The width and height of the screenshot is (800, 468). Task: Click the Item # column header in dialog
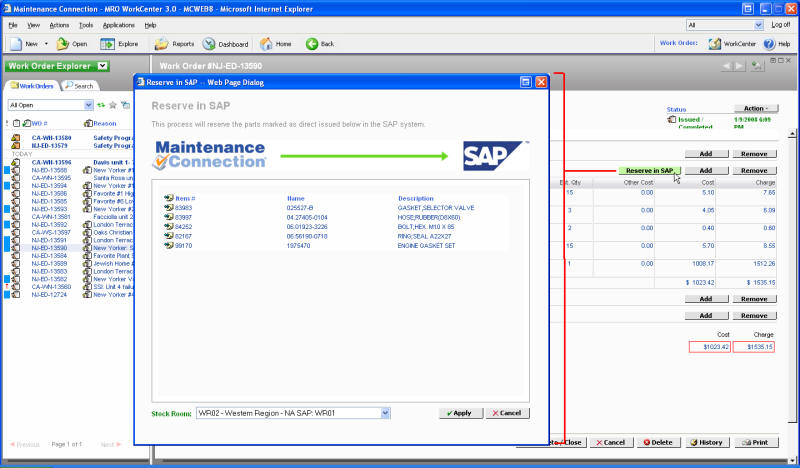tap(185, 199)
